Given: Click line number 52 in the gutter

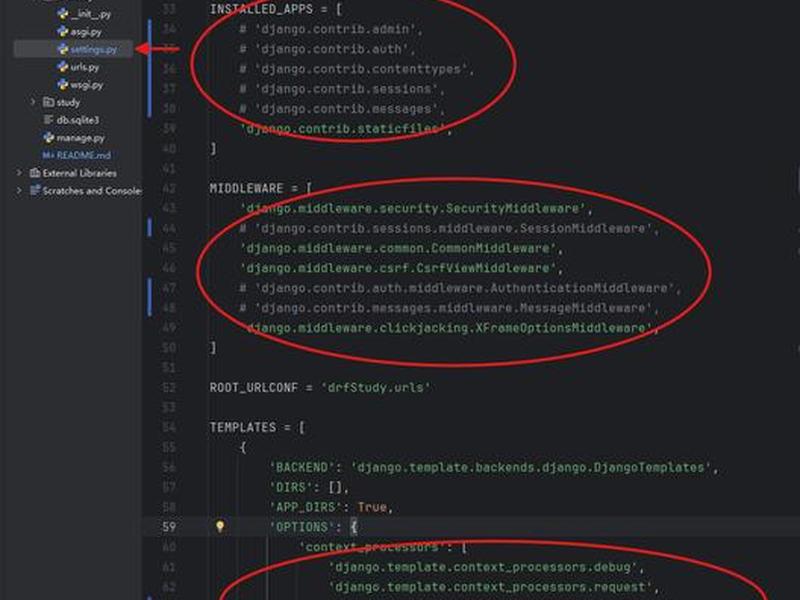Looking at the screenshot, I should [169, 388].
